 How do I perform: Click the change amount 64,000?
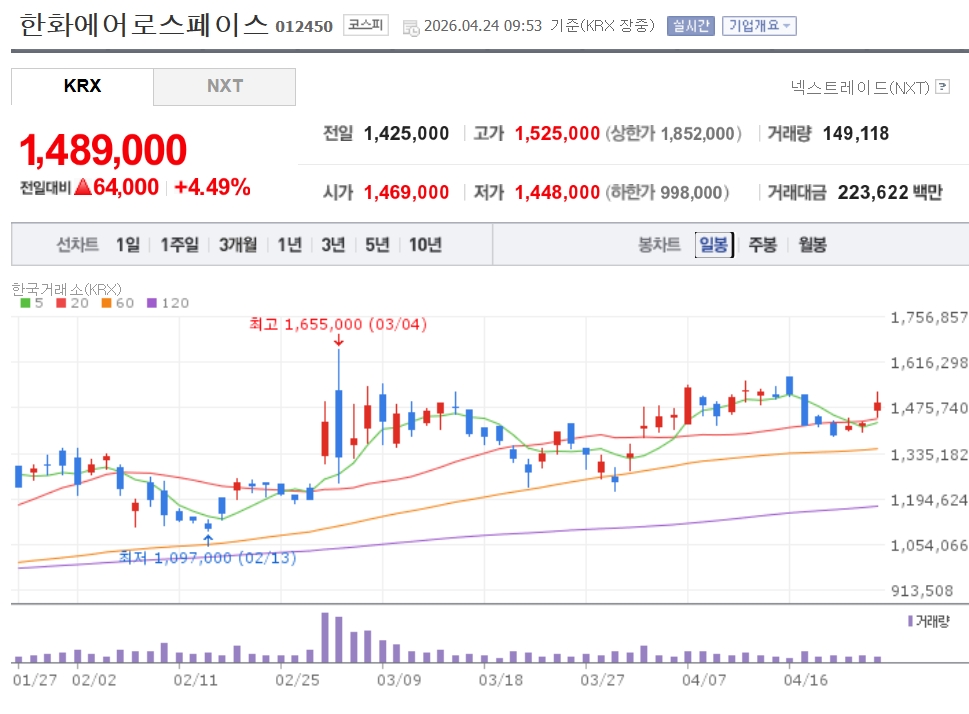[125, 187]
